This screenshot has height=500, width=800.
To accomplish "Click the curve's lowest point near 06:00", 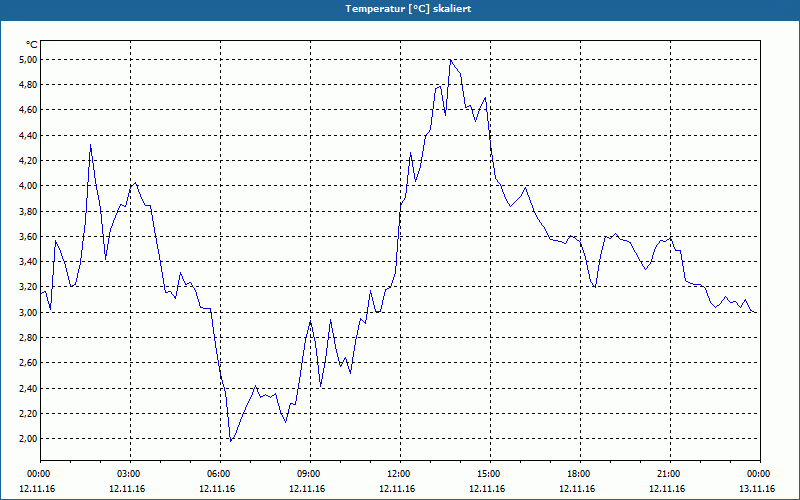I will pyautogui.click(x=231, y=441).
